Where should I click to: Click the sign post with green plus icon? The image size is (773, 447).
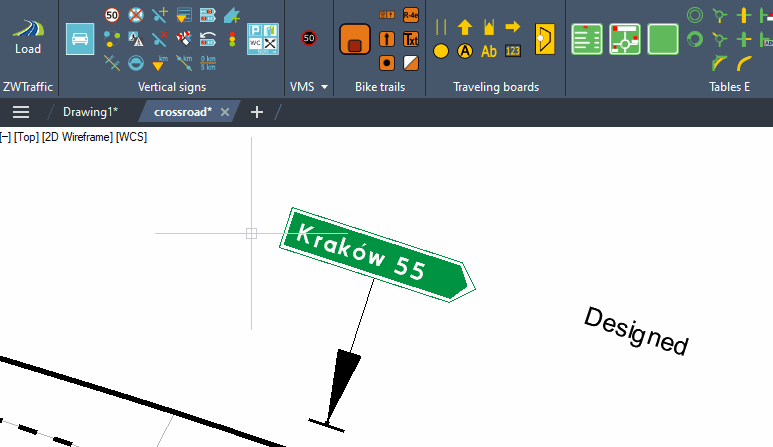(x=160, y=15)
